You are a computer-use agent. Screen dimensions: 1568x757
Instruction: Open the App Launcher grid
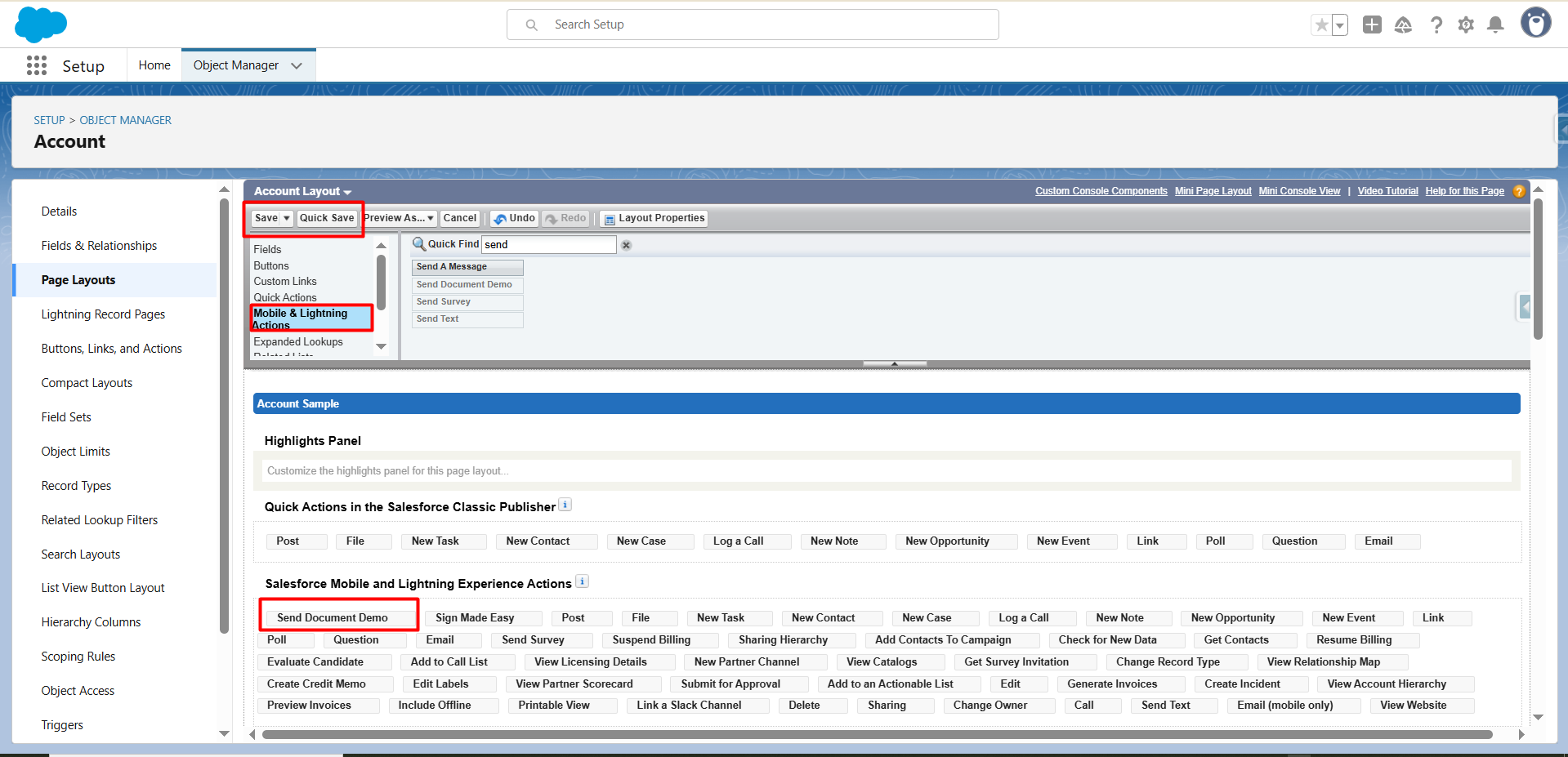point(36,65)
